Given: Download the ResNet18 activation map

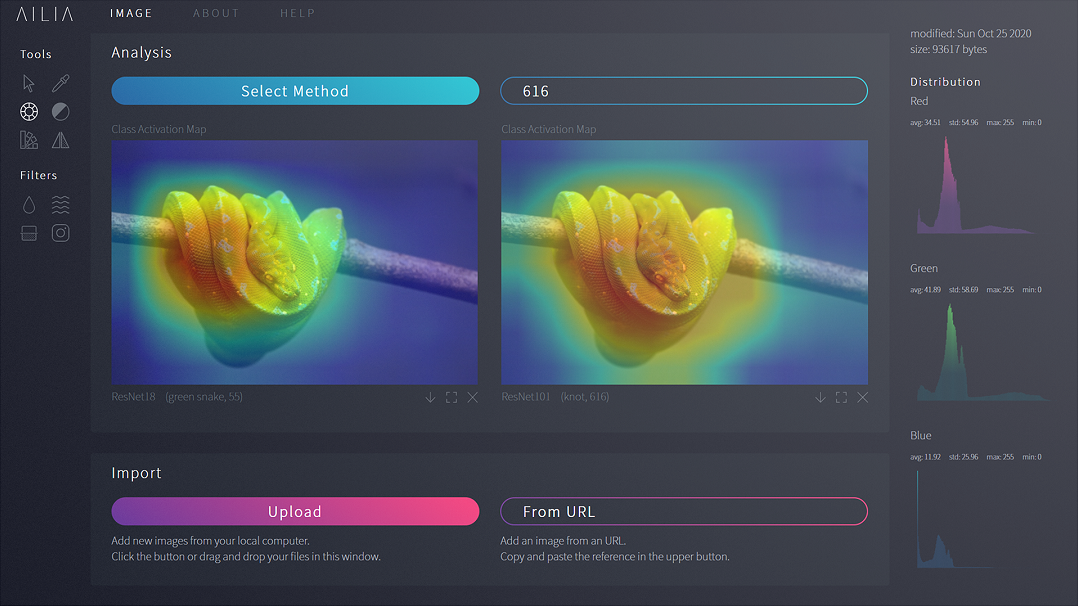Looking at the screenshot, I should pos(430,398).
